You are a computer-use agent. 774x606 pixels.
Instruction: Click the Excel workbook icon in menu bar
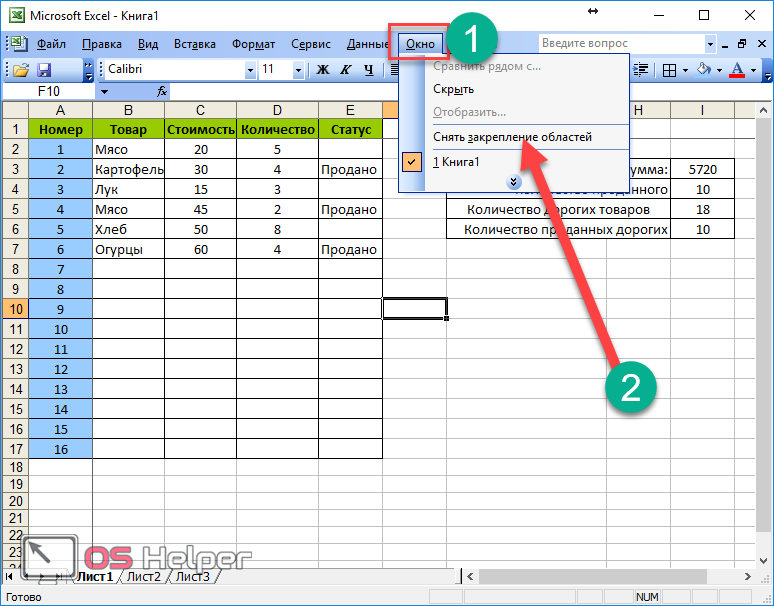pyautogui.click(x=18, y=43)
